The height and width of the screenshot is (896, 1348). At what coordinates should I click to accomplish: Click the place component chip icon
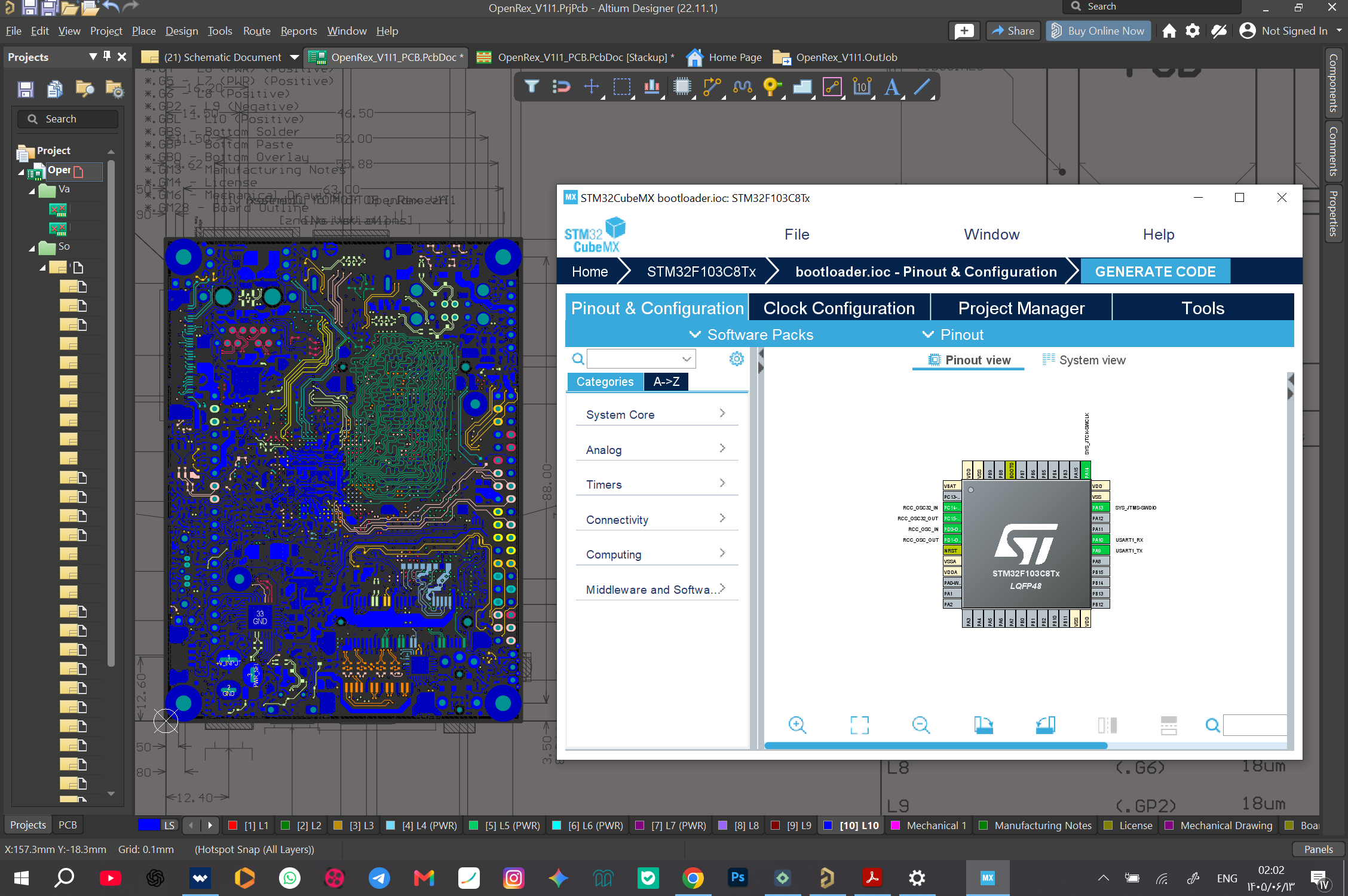(682, 87)
